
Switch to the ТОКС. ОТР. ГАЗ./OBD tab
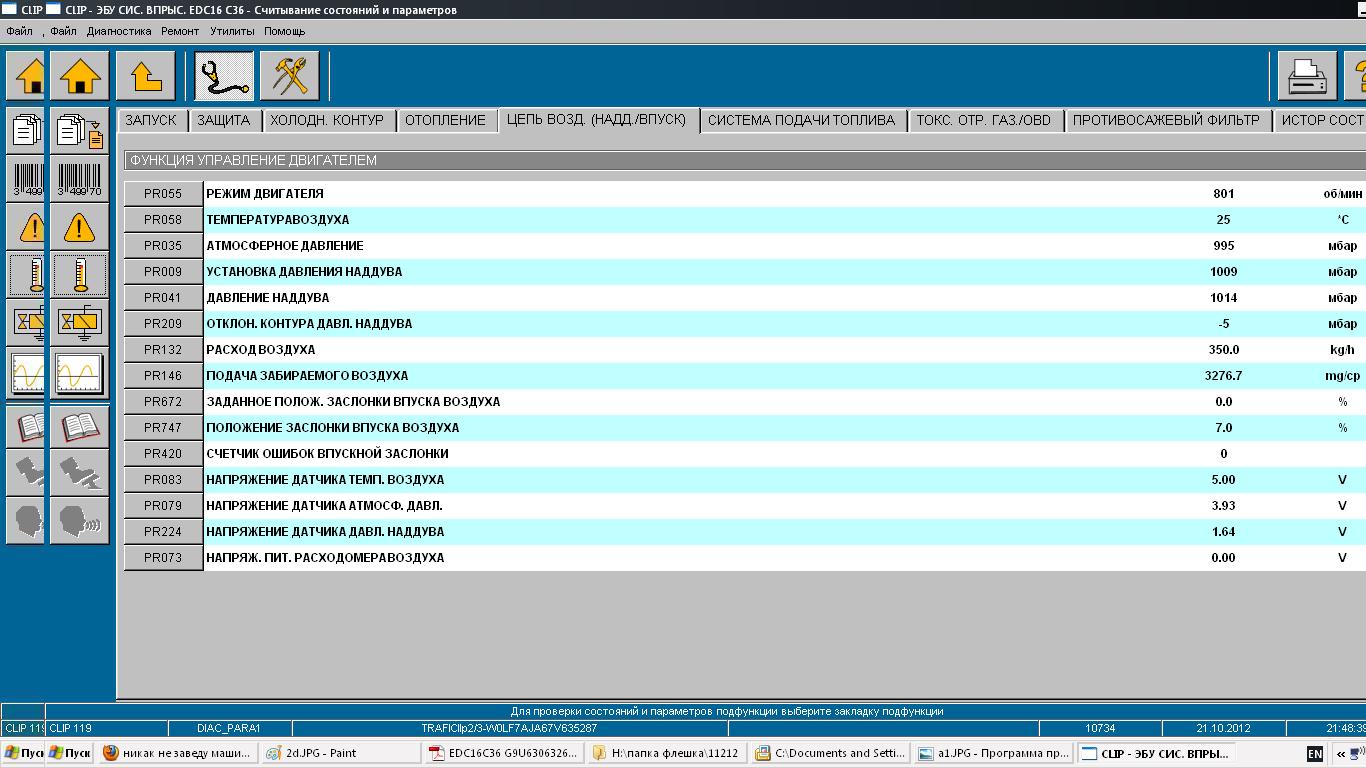coord(984,120)
